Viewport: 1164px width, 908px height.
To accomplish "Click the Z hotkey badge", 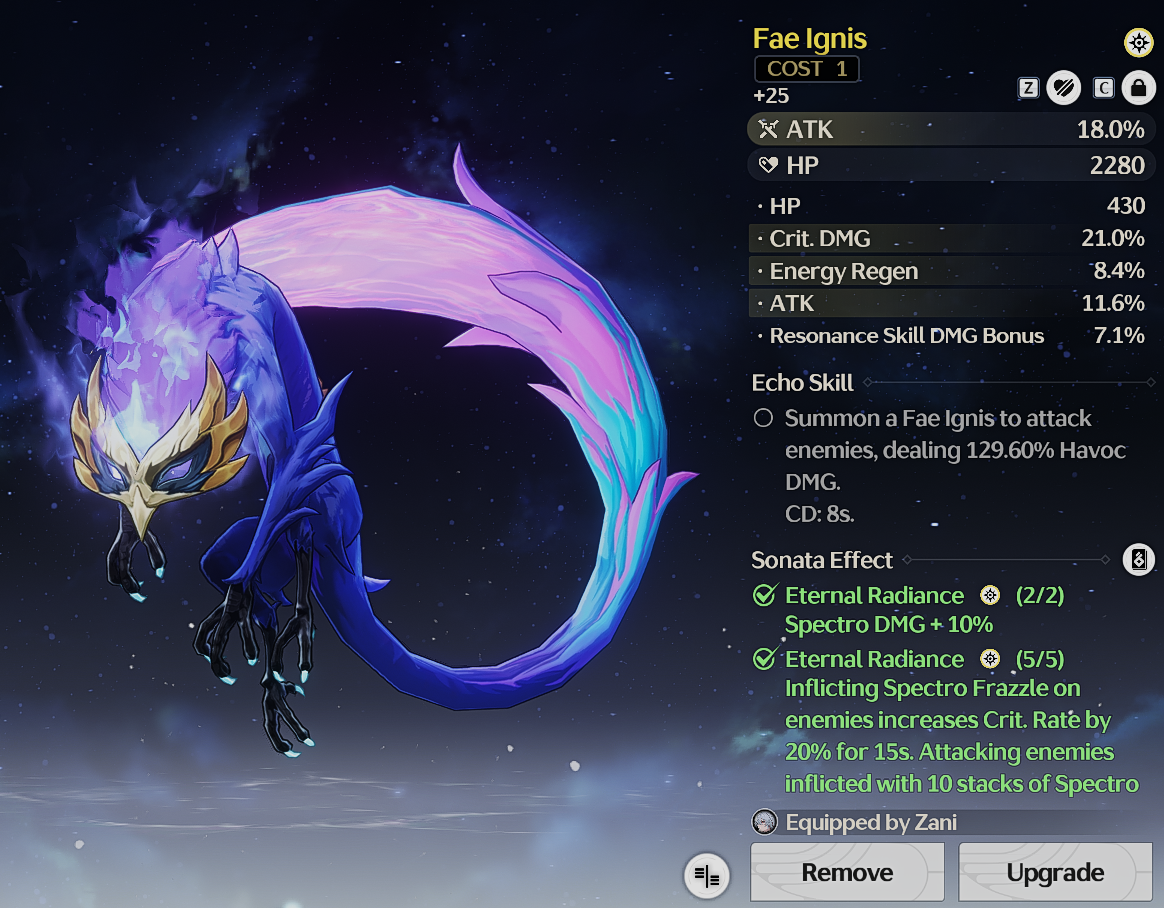I will coord(1028,88).
